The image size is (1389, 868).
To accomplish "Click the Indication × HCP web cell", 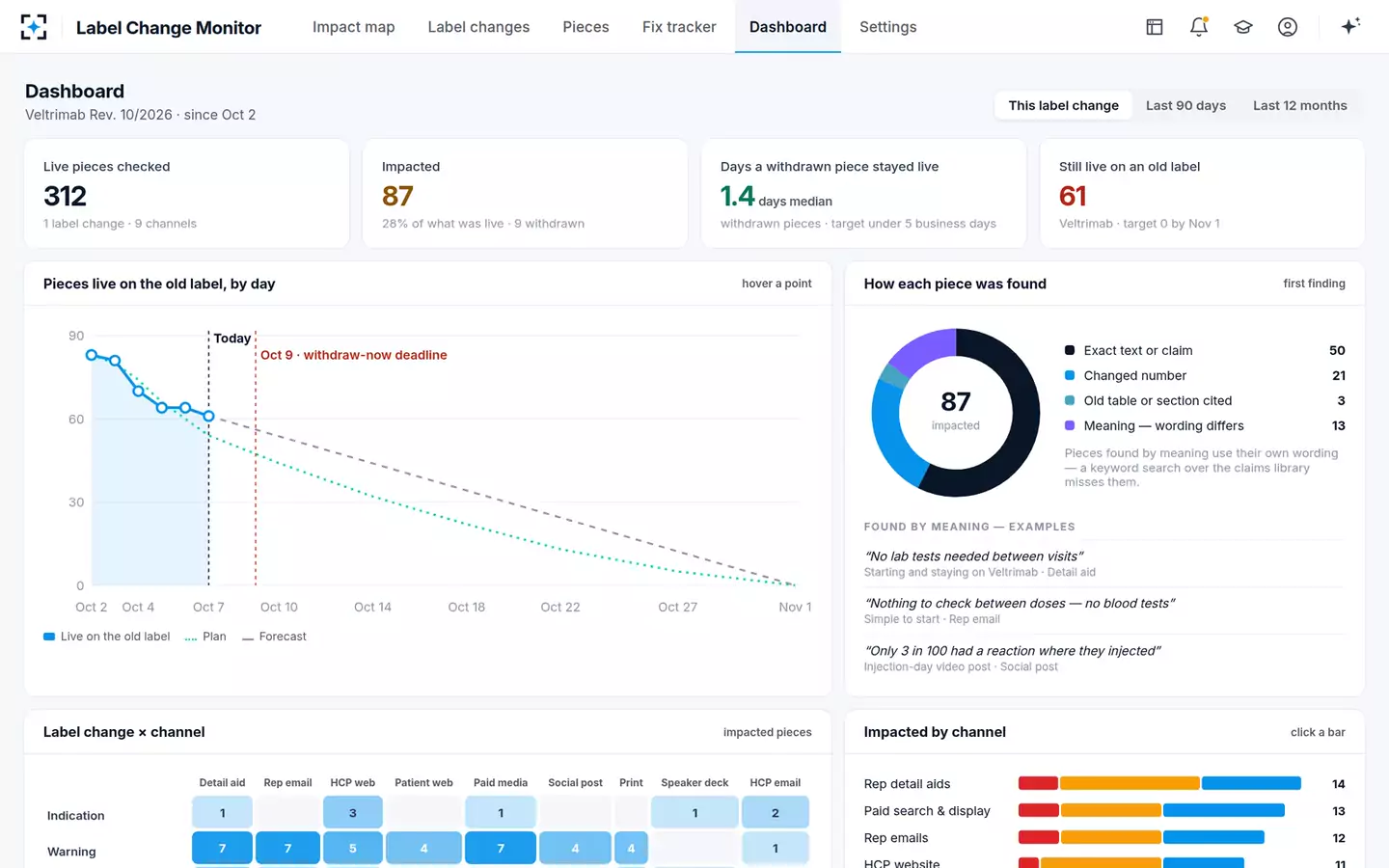I will [353, 813].
